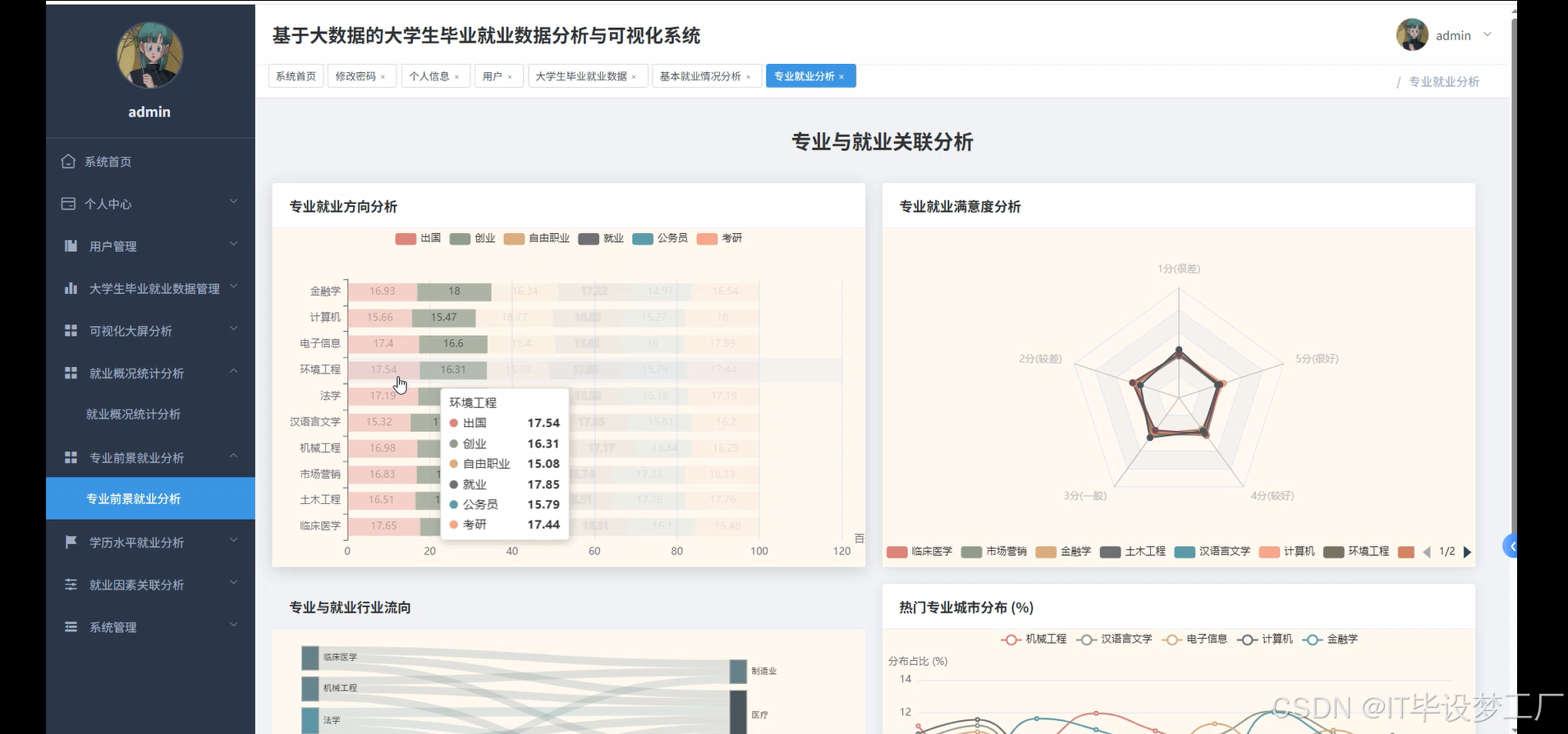The image size is (1568, 734).
Task: Toggle 电子信息 line in city distribution legend
Action: 1194,639
